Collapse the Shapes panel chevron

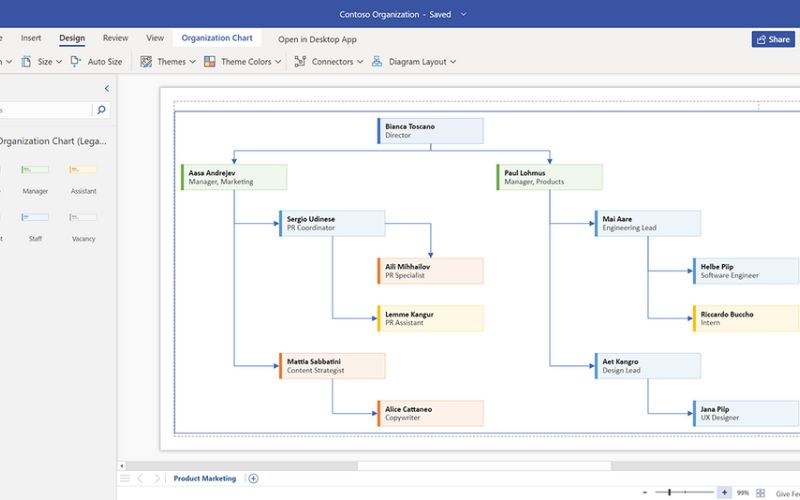point(107,88)
